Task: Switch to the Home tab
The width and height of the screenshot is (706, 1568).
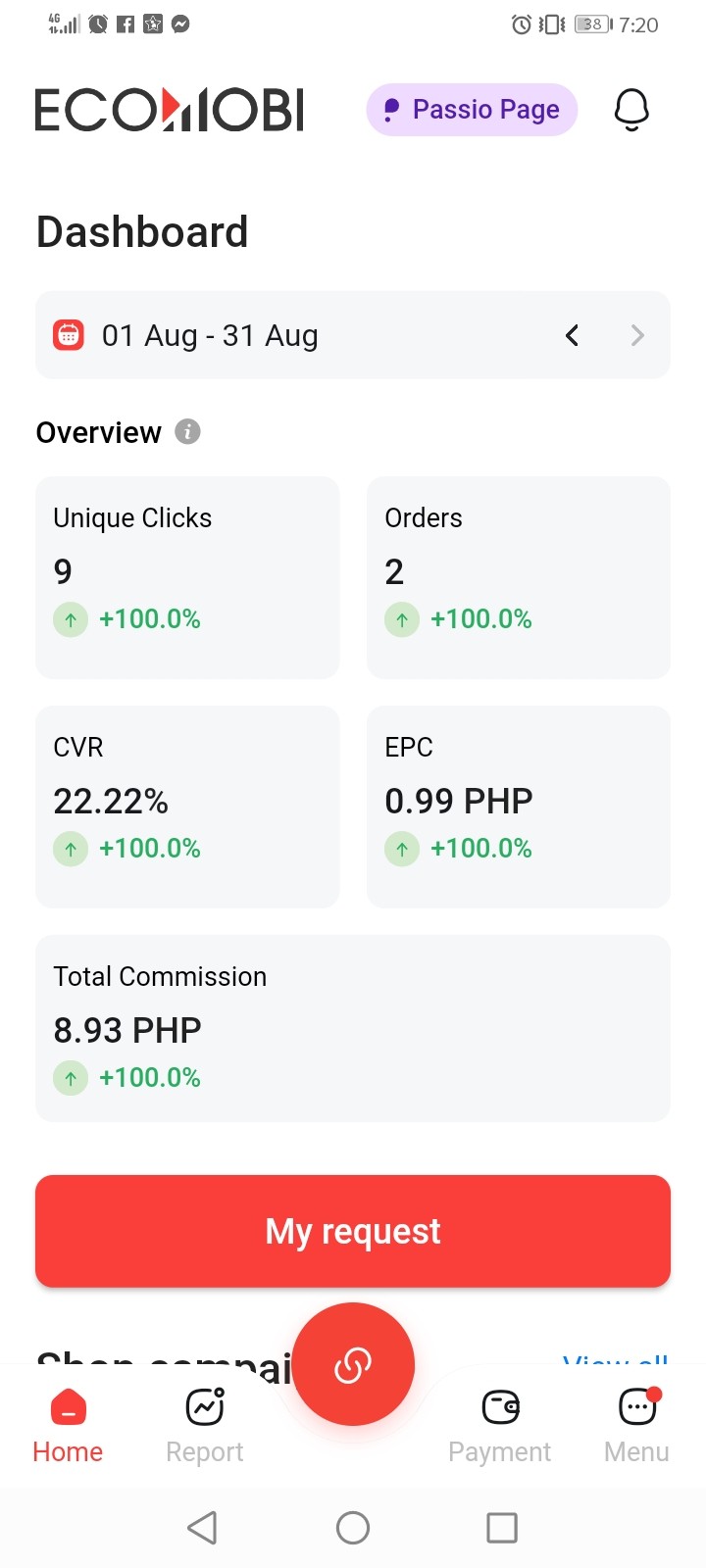Action: tap(68, 1426)
